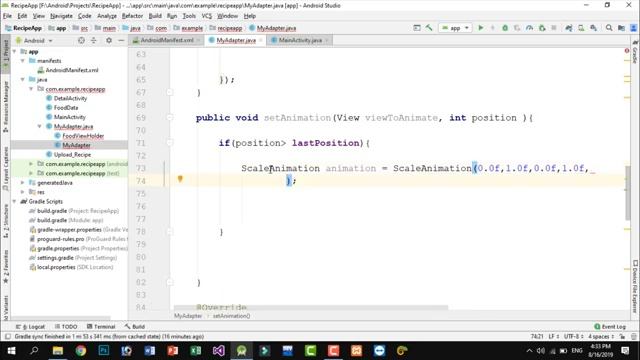Screen dimensions: 640x360
Task: Collapse the app module tree node
Action: [15, 51]
